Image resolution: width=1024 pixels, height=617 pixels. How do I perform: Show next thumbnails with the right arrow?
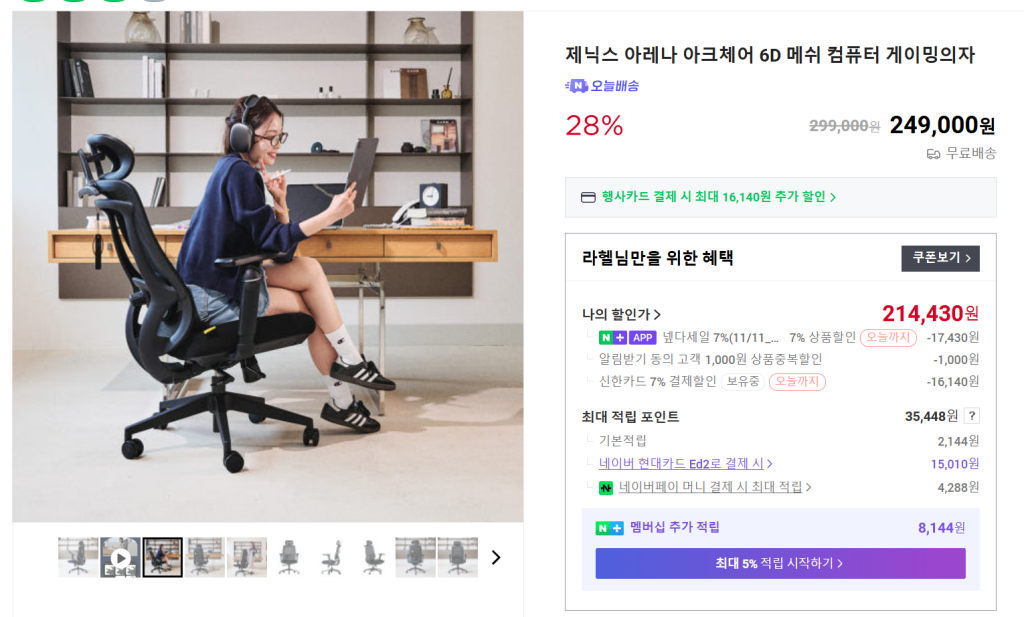496,558
